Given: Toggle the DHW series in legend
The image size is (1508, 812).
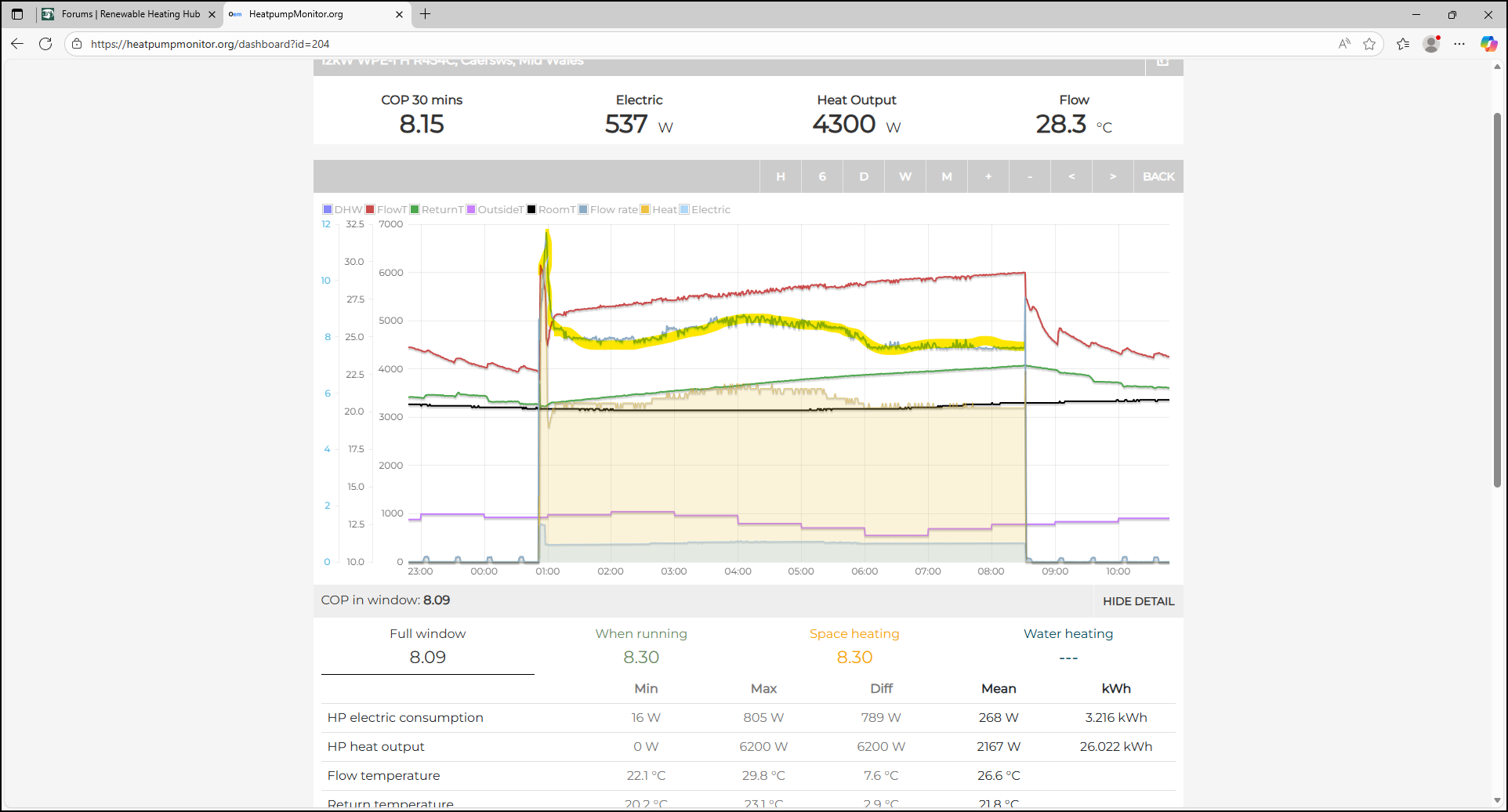Looking at the screenshot, I should (x=342, y=209).
